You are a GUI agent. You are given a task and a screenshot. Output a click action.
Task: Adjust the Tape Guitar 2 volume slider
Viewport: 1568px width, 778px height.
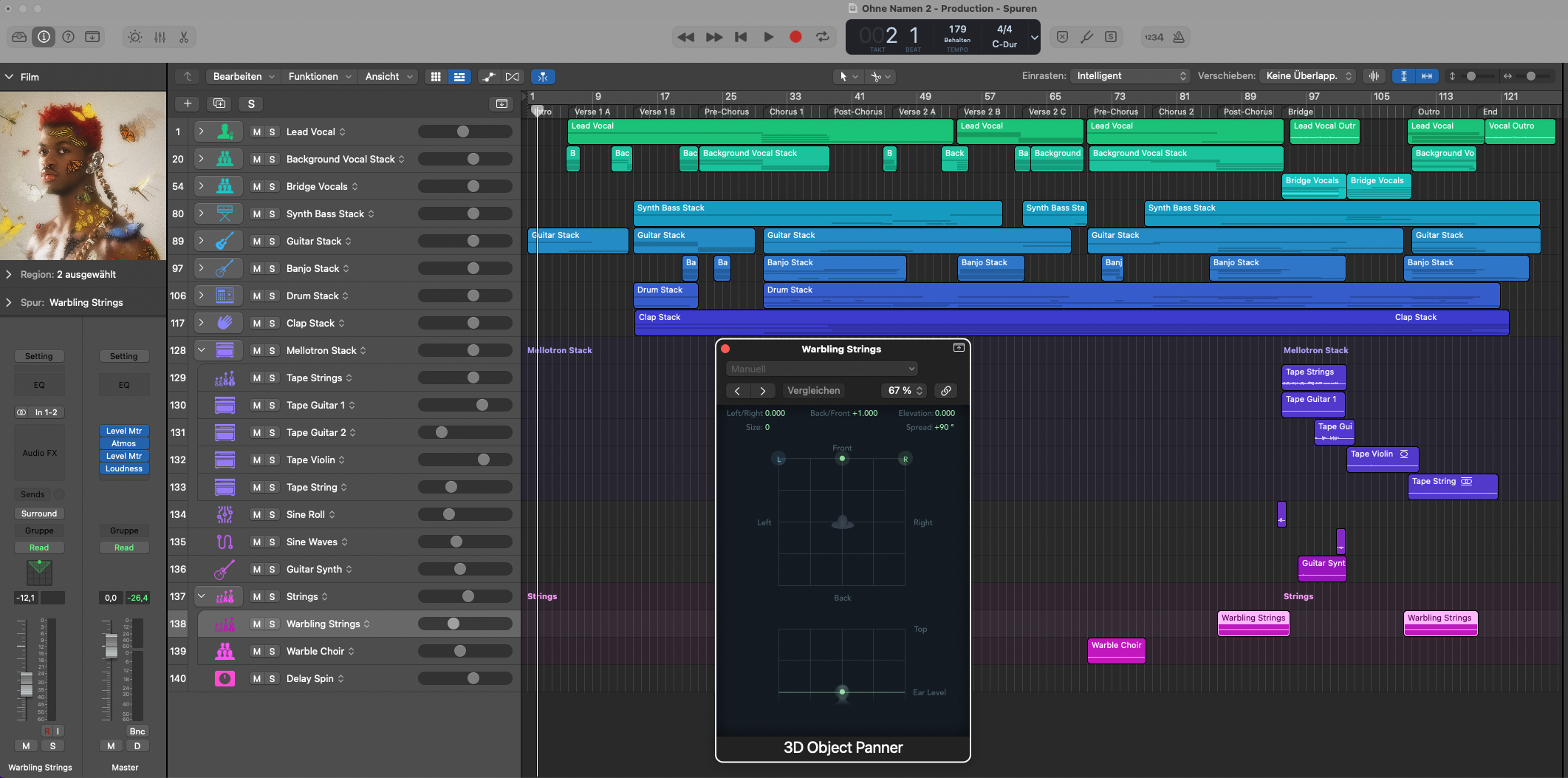pyautogui.click(x=442, y=433)
